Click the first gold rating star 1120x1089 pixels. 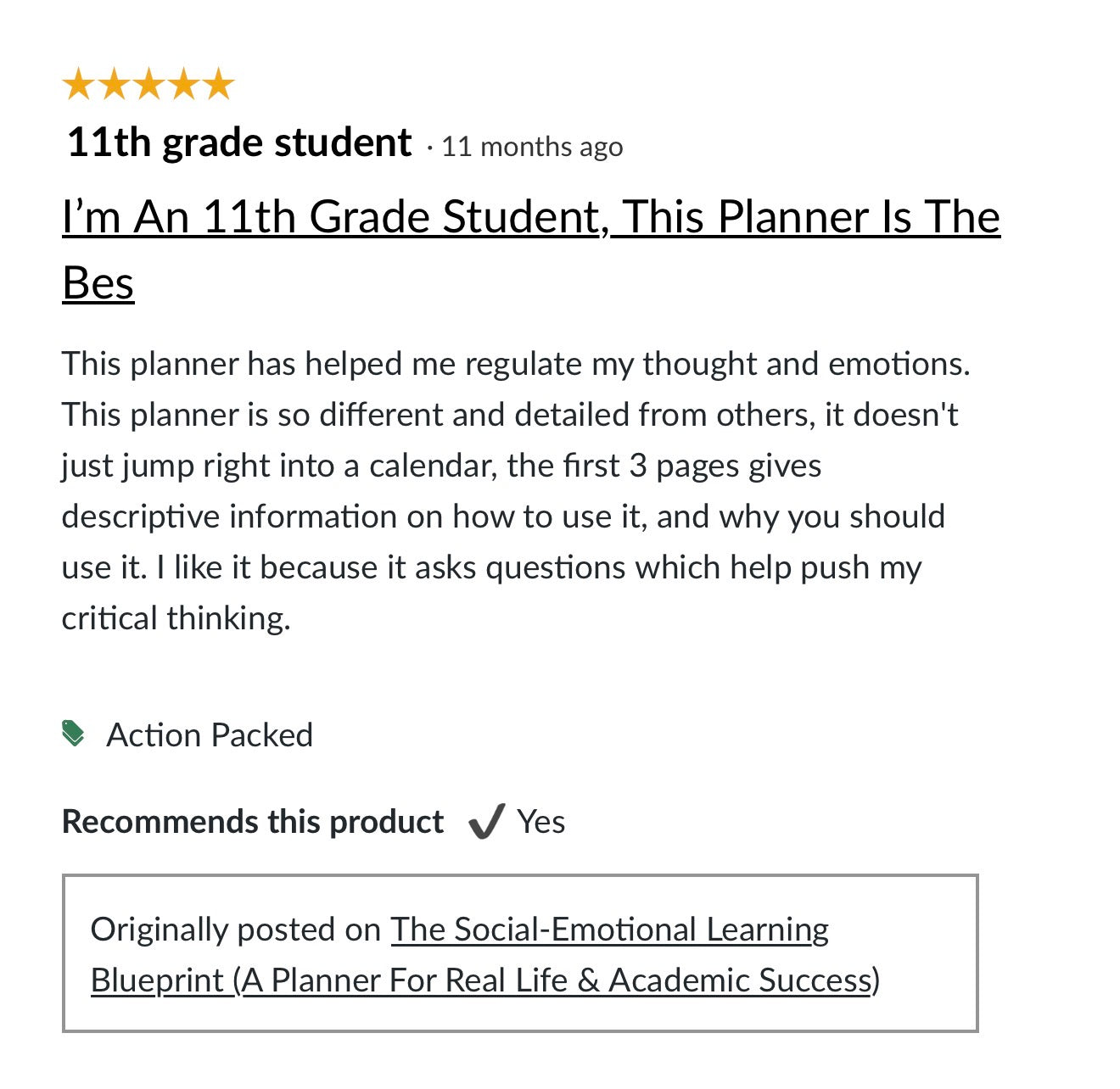(x=79, y=85)
